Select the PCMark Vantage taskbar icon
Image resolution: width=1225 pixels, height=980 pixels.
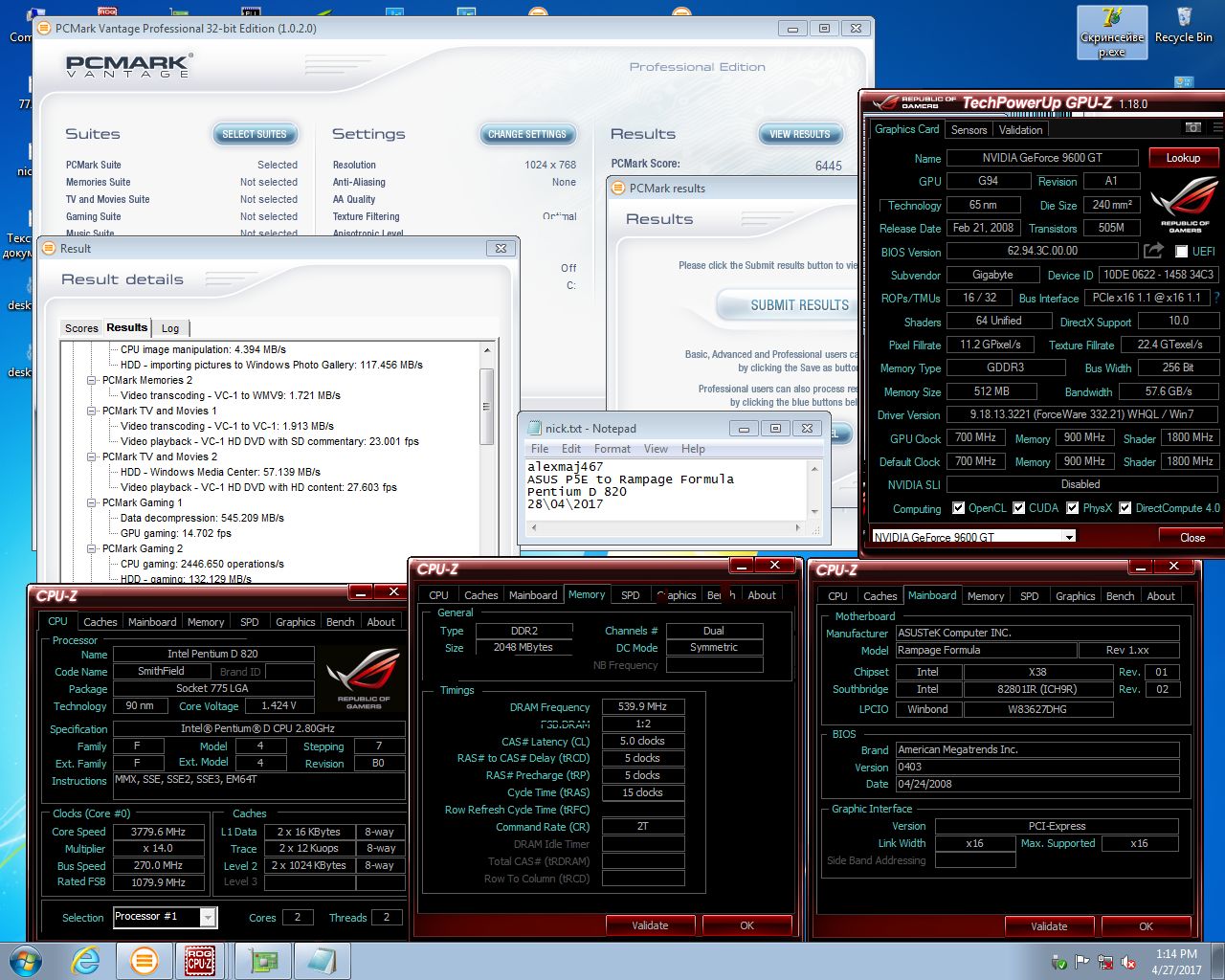tap(144, 960)
